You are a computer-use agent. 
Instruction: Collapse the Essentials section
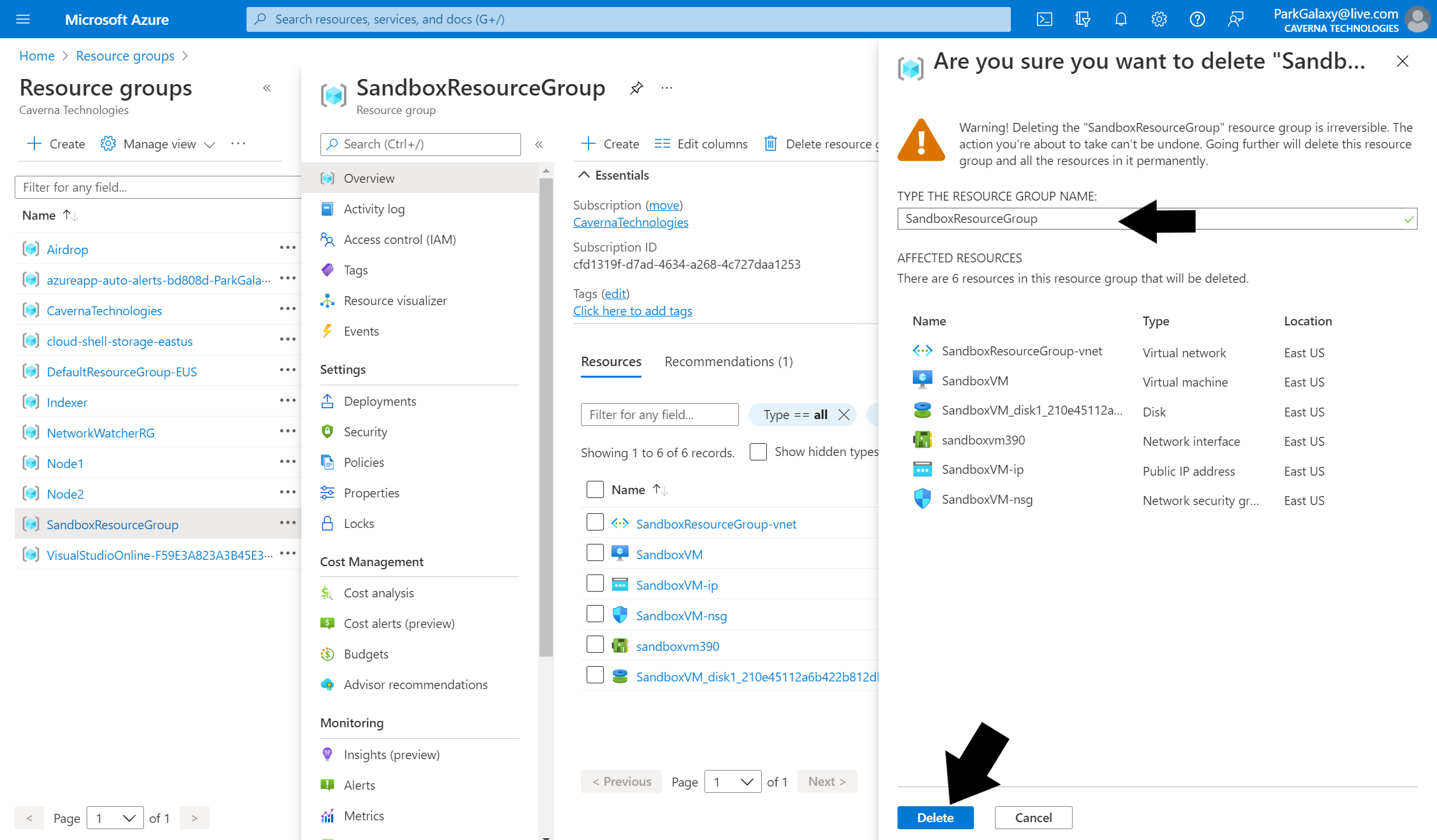pos(584,175)
